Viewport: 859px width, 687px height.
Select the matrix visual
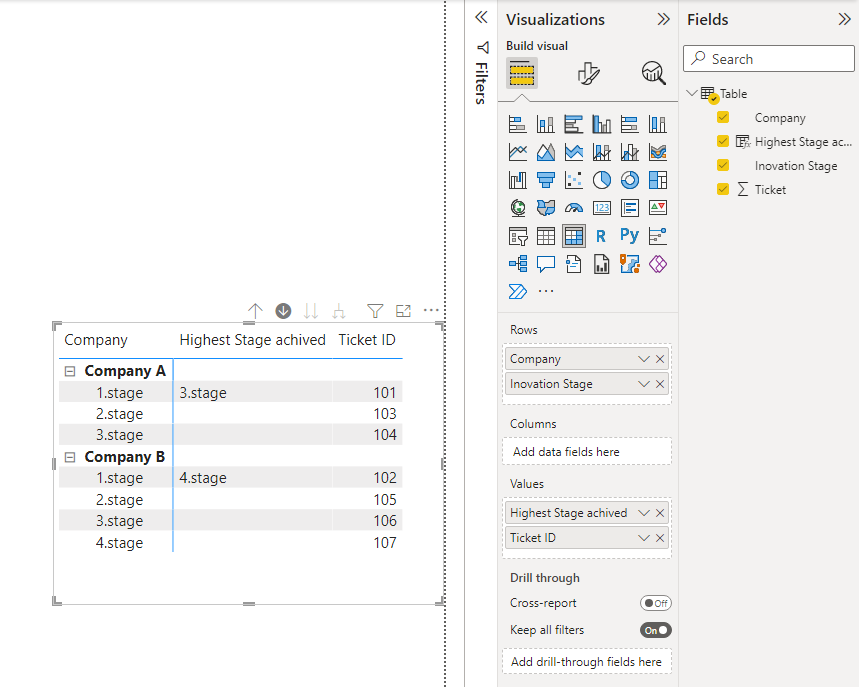click(x=574, y=236)
